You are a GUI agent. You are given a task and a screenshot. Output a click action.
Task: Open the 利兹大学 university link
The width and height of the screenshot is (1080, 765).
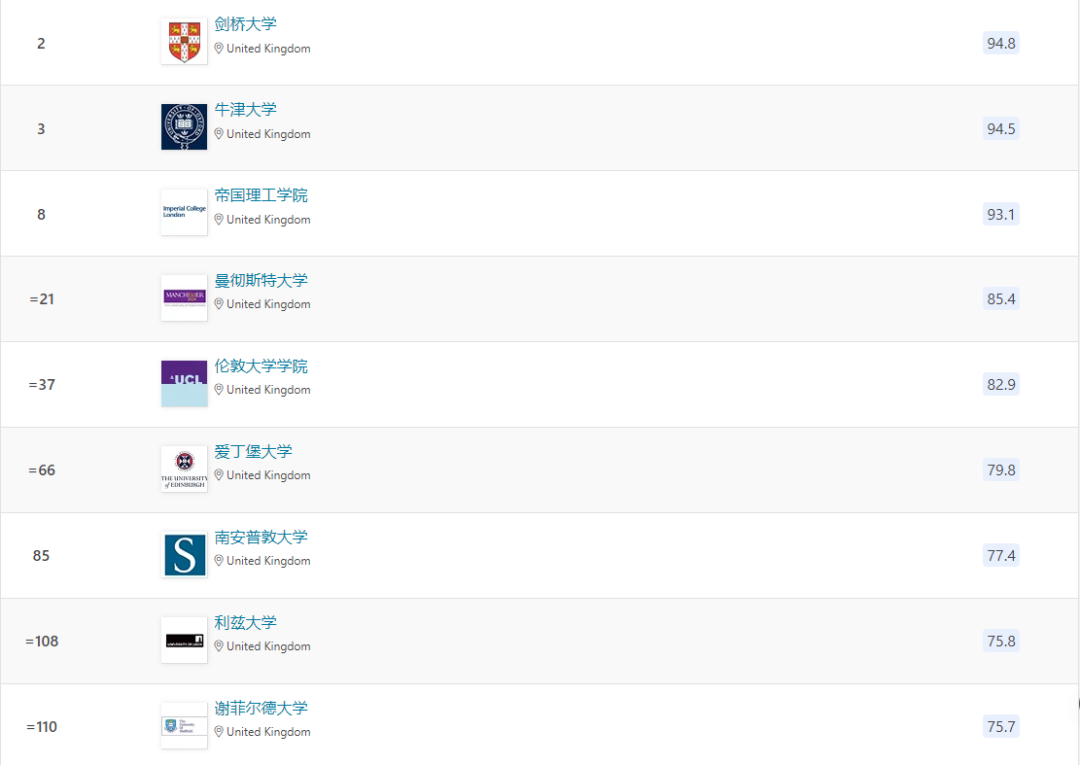pyautogui.click(x=243, y=623)
